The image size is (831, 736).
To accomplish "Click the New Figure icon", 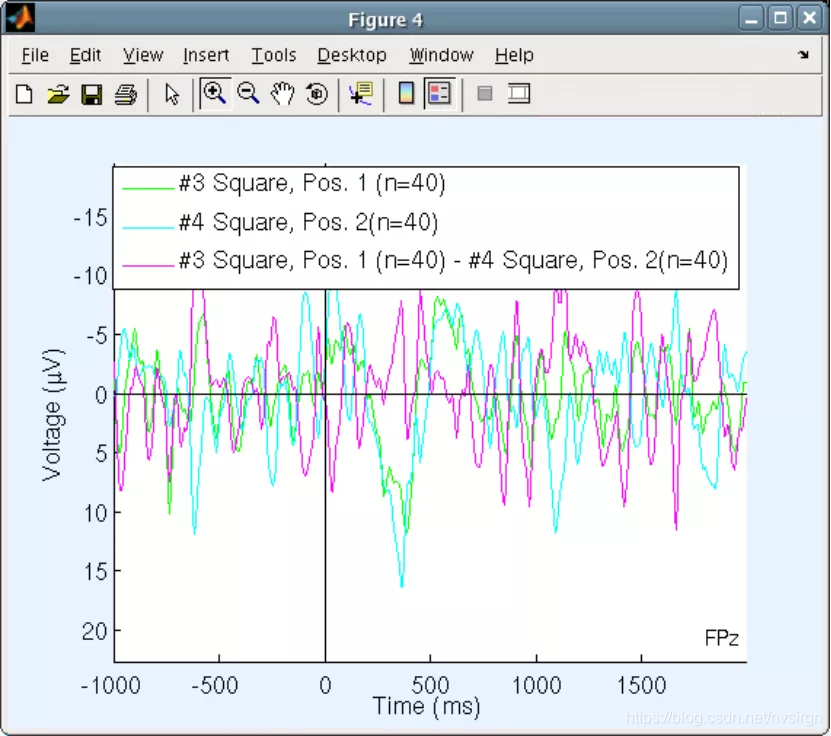I will [24, 94].
